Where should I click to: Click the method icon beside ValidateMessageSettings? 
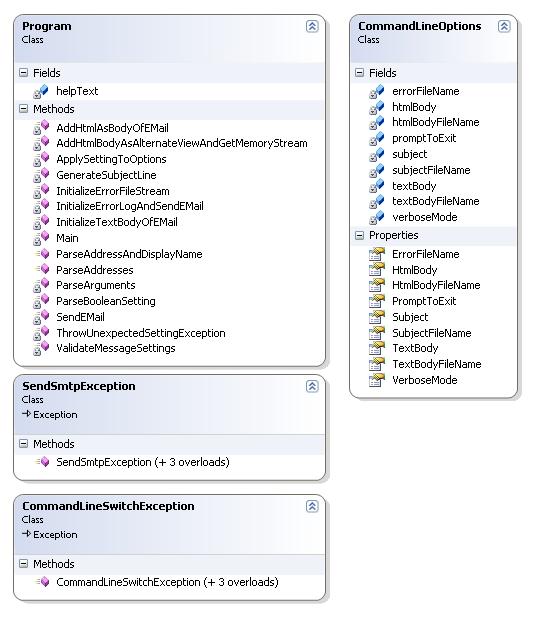[41, 348]
